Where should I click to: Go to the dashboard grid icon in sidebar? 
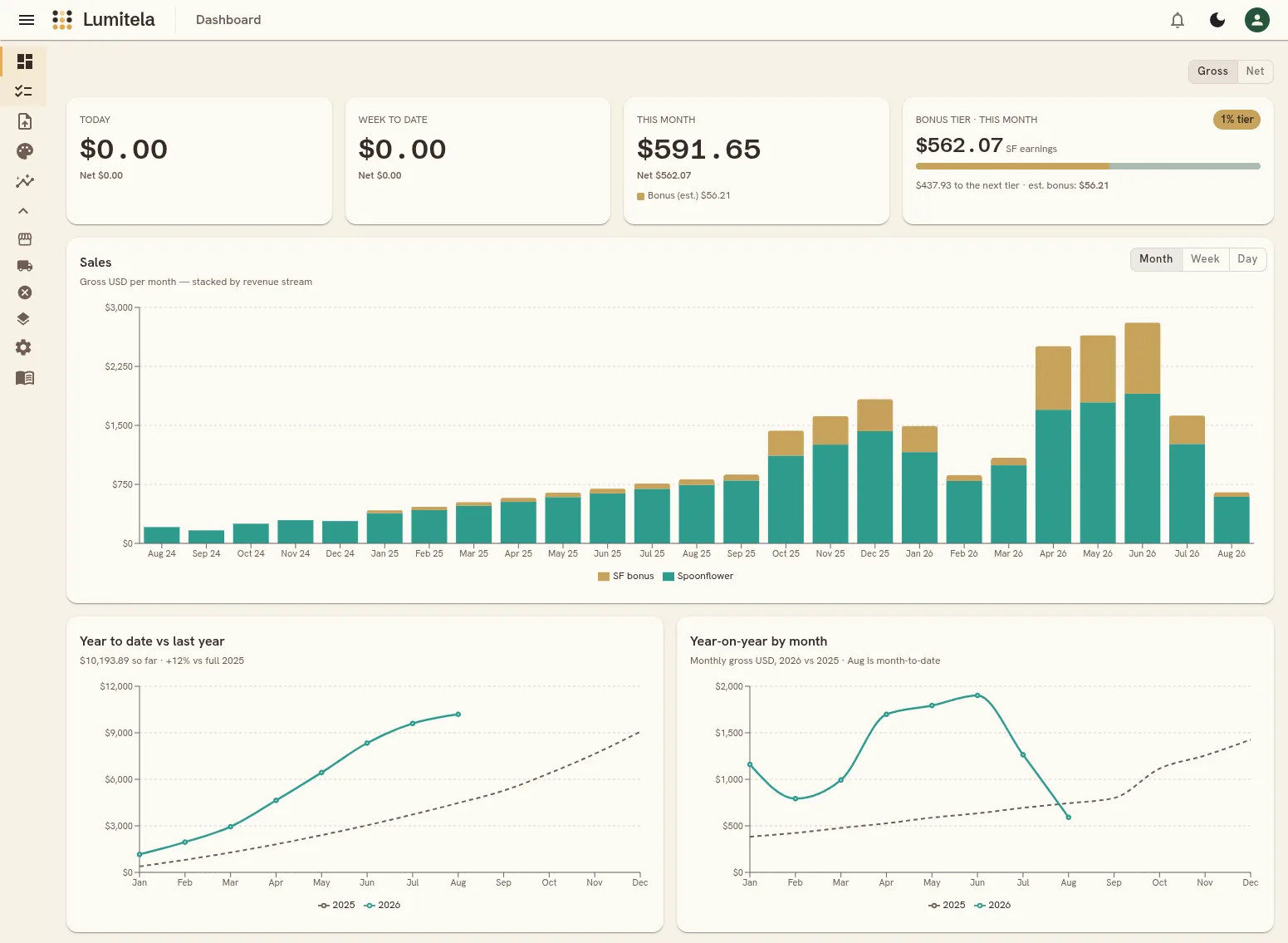(25, 61)
